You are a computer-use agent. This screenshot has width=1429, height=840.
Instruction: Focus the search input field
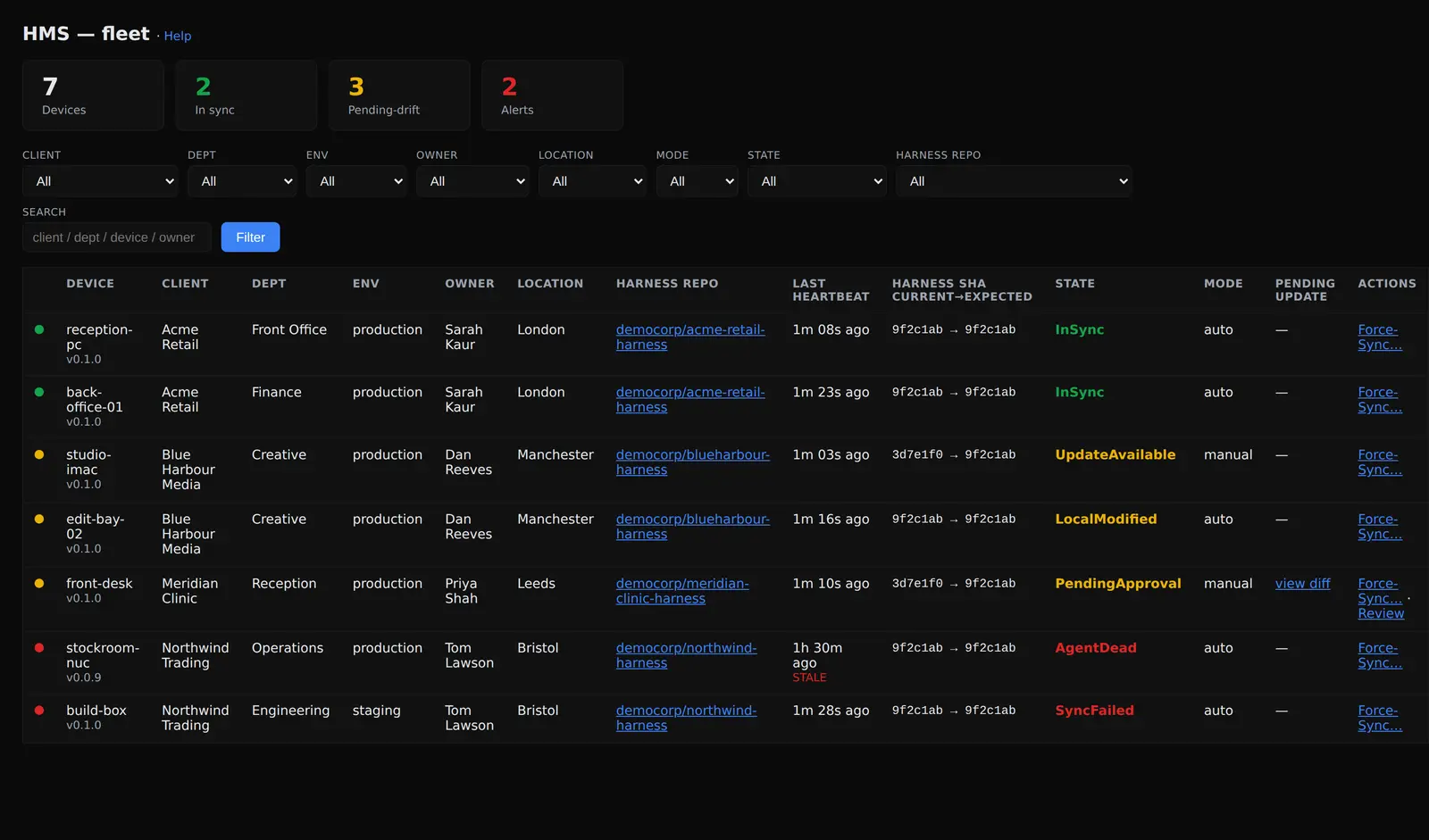click(x=116, y=237)
